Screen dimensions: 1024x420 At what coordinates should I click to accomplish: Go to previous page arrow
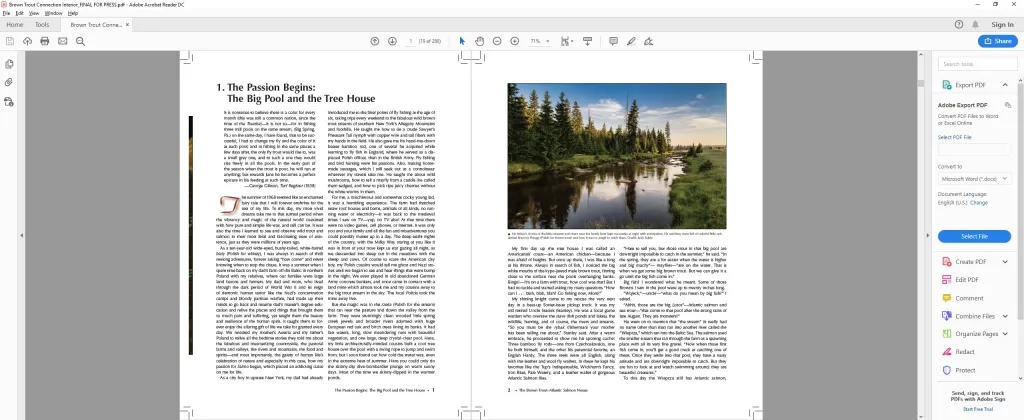375,41
